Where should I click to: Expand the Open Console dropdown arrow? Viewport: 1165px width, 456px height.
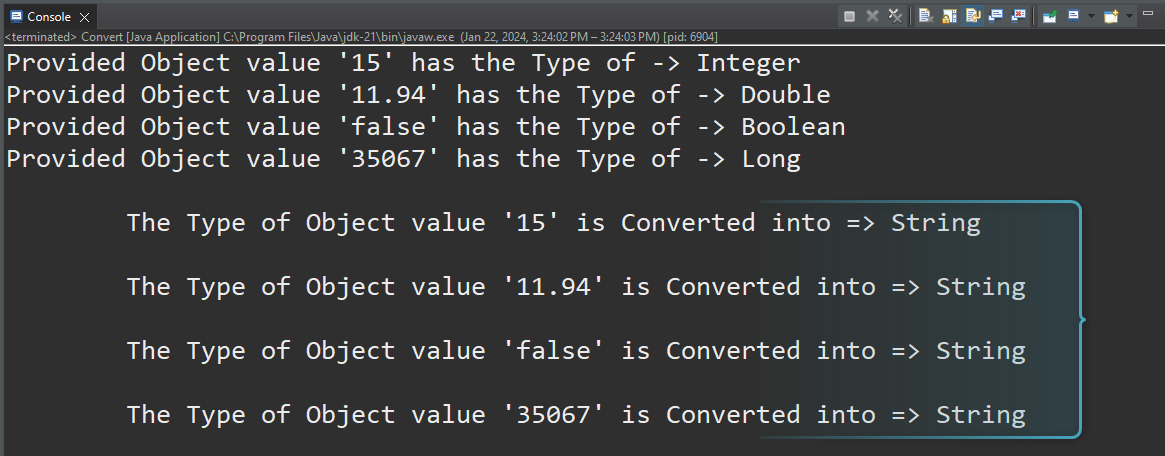click(x=1131, y=16)
